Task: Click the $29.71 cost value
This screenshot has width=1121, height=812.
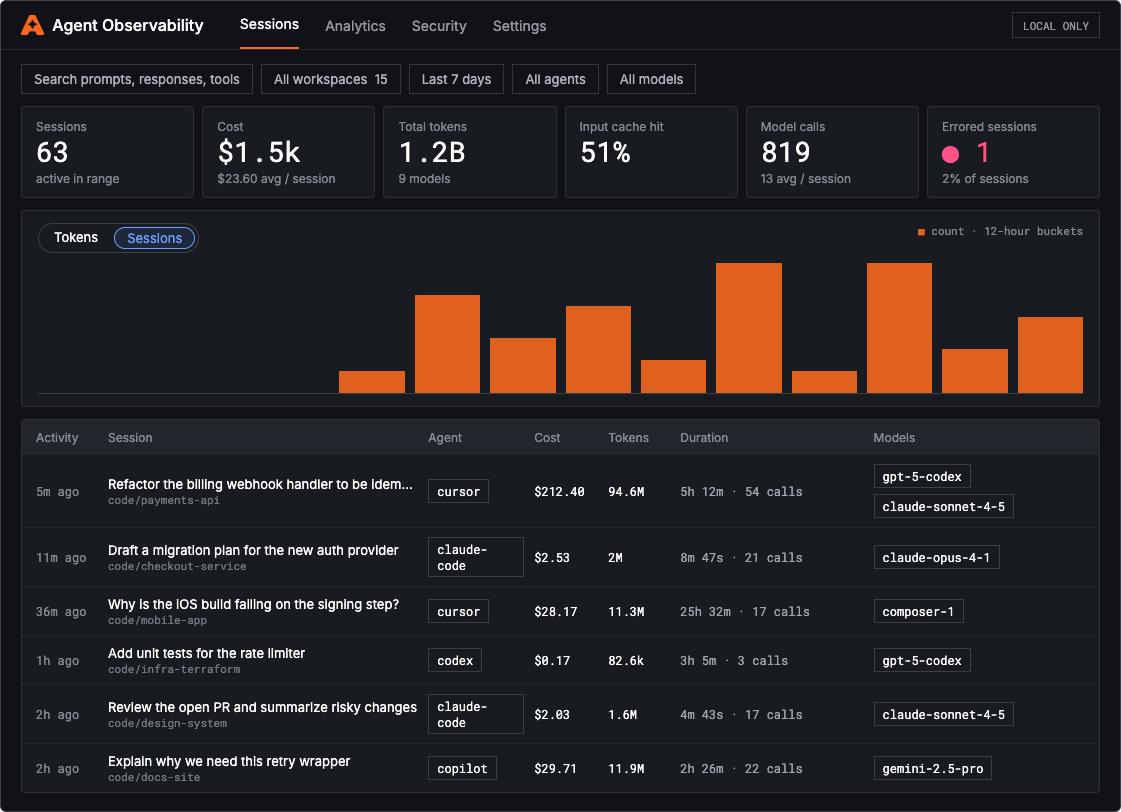Action: click(x=555, y=769)
